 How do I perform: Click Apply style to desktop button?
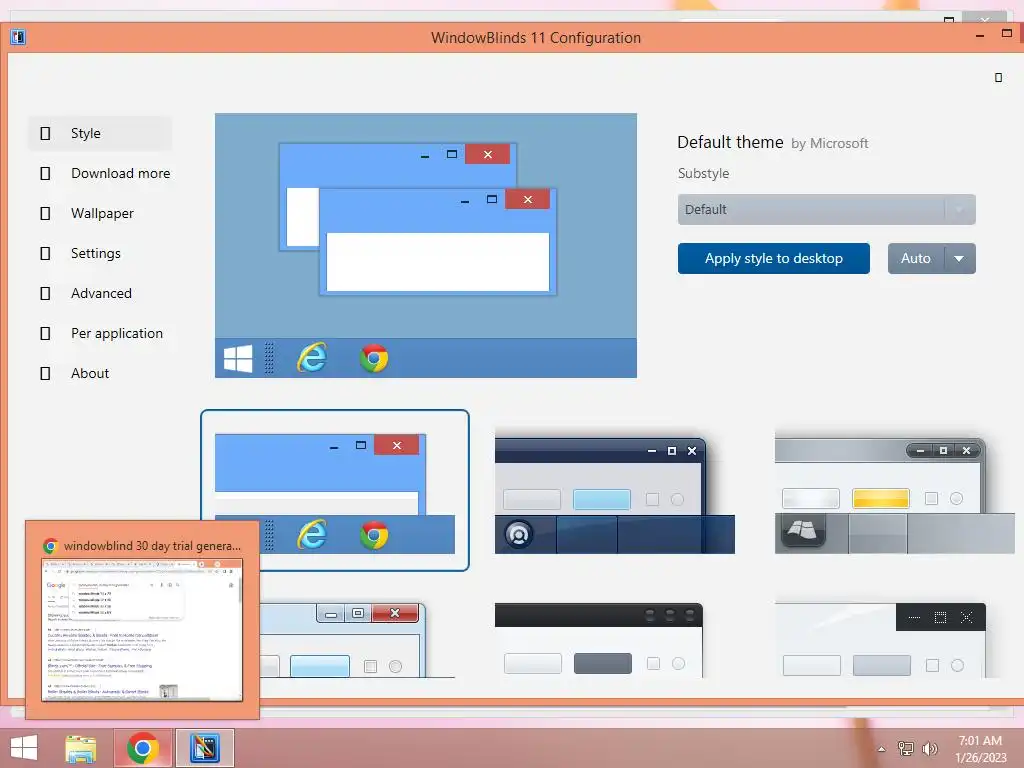773,259
